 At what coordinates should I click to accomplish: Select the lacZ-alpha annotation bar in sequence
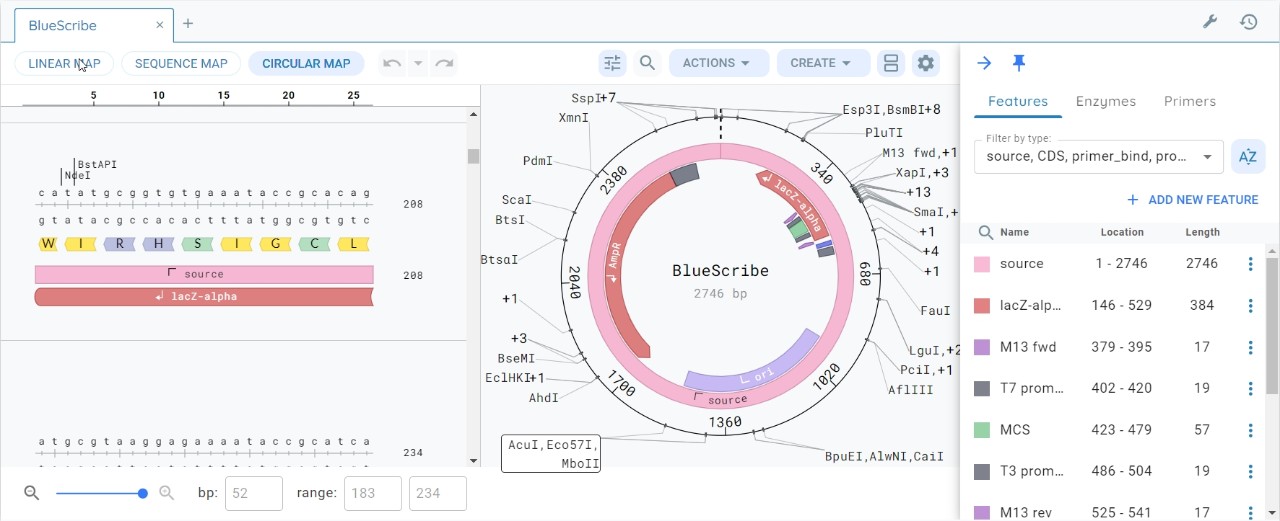pyautogui.click(x=204, y=297)
